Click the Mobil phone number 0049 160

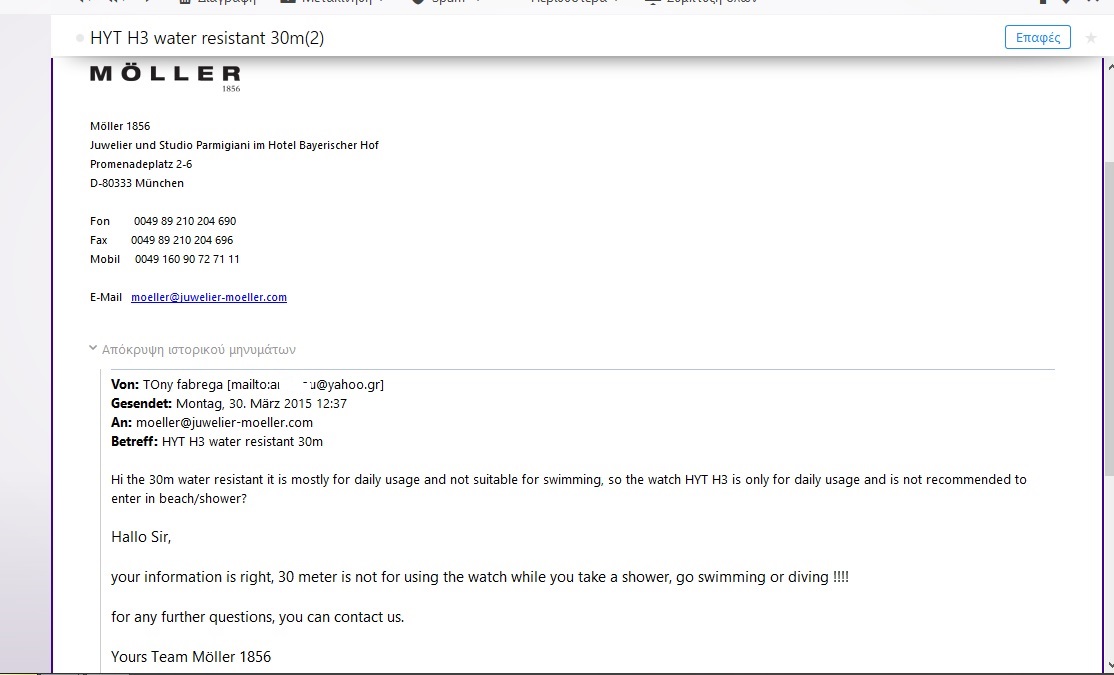187,259
